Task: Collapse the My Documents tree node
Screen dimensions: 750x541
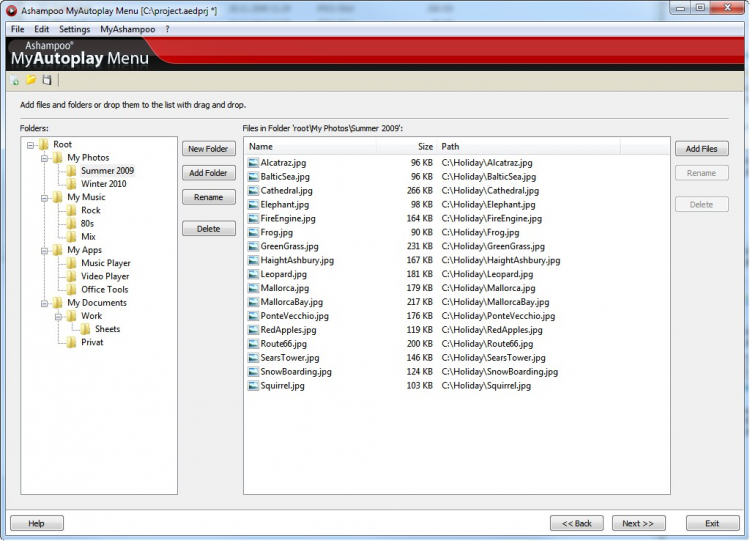Action: coord(44,303)
